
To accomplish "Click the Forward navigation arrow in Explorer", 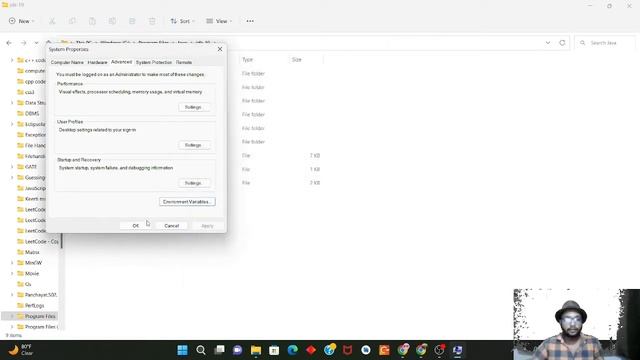I will click(23, 43).
